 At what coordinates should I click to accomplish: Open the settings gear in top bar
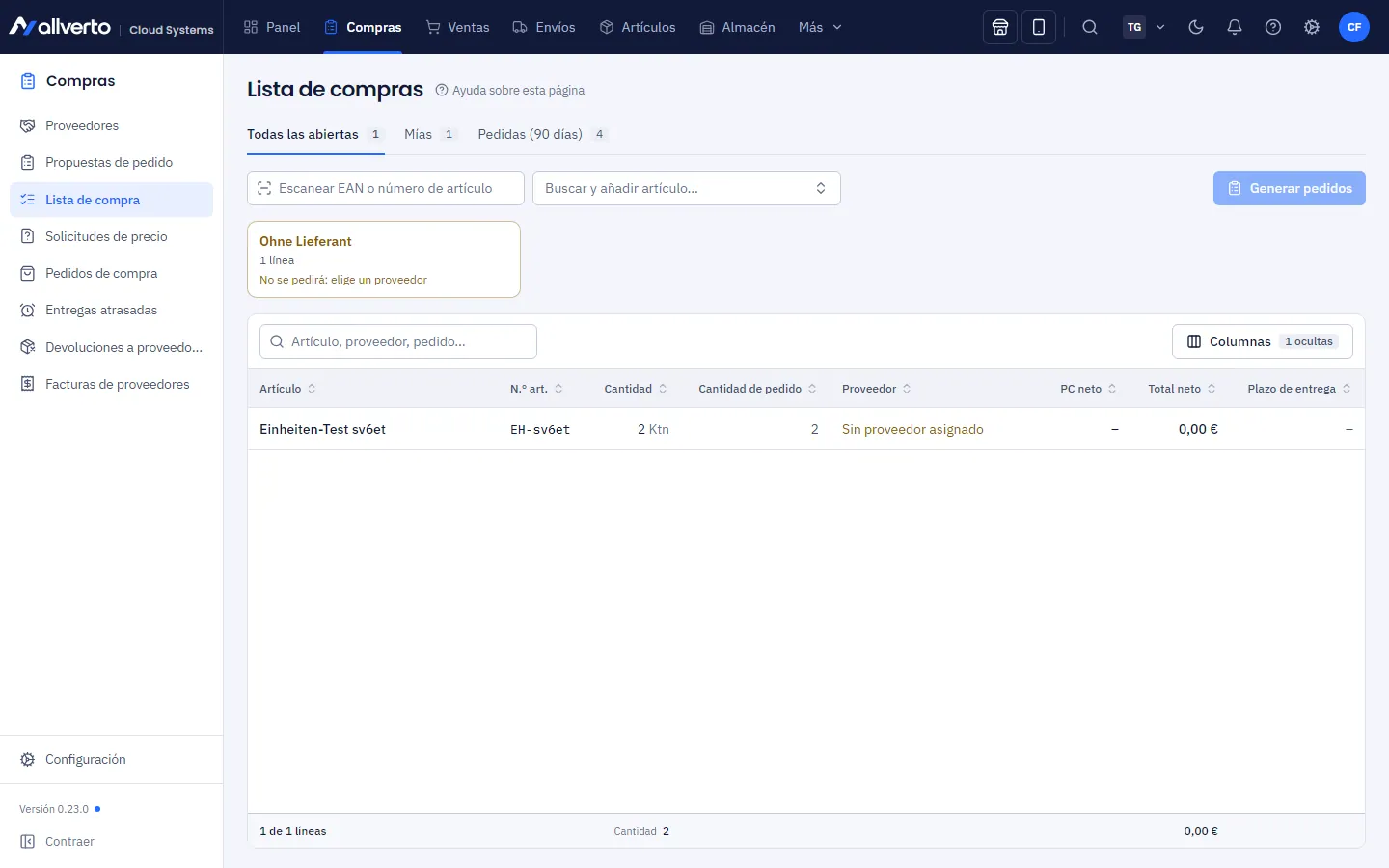point(1312,27)
